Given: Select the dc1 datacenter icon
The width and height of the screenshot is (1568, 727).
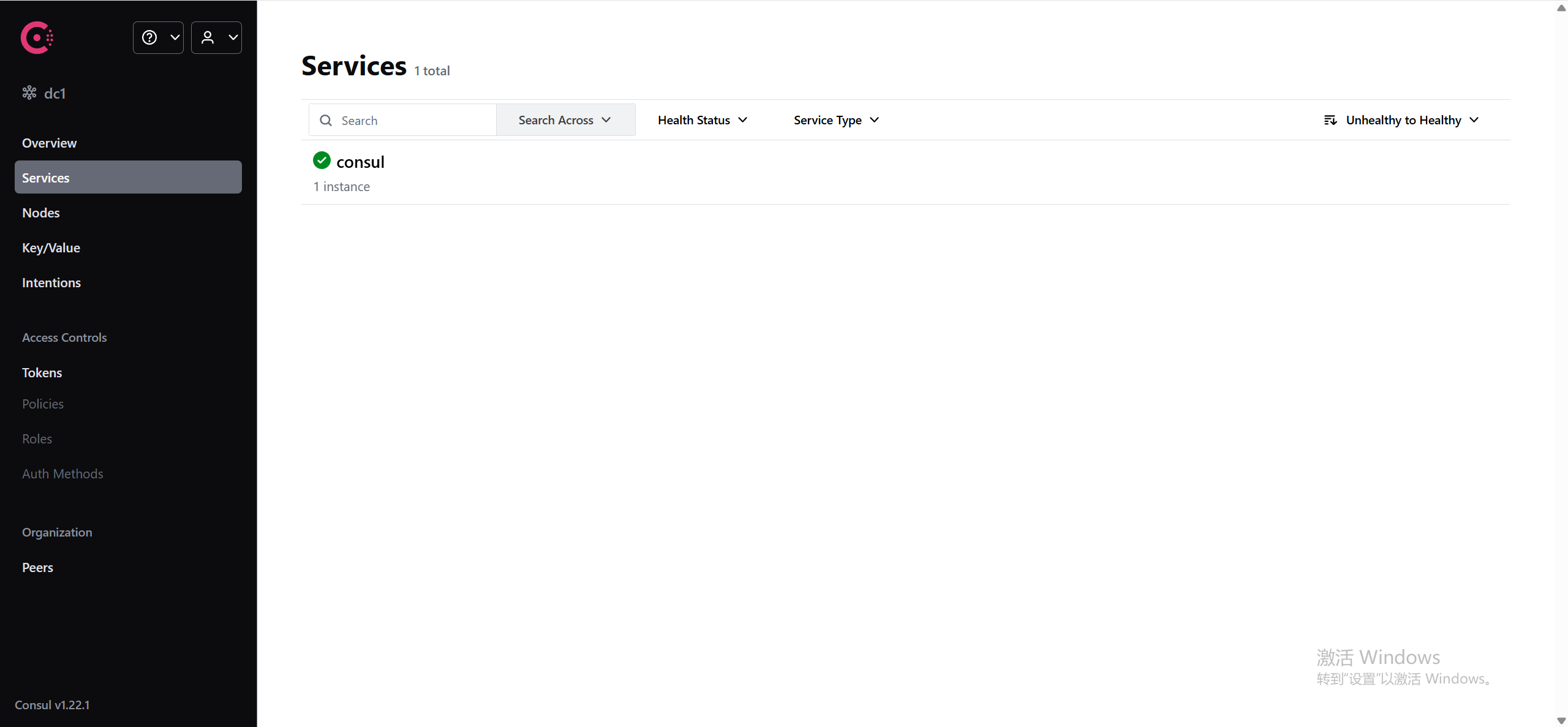Looking at the screenshot, I should (29, 92).
